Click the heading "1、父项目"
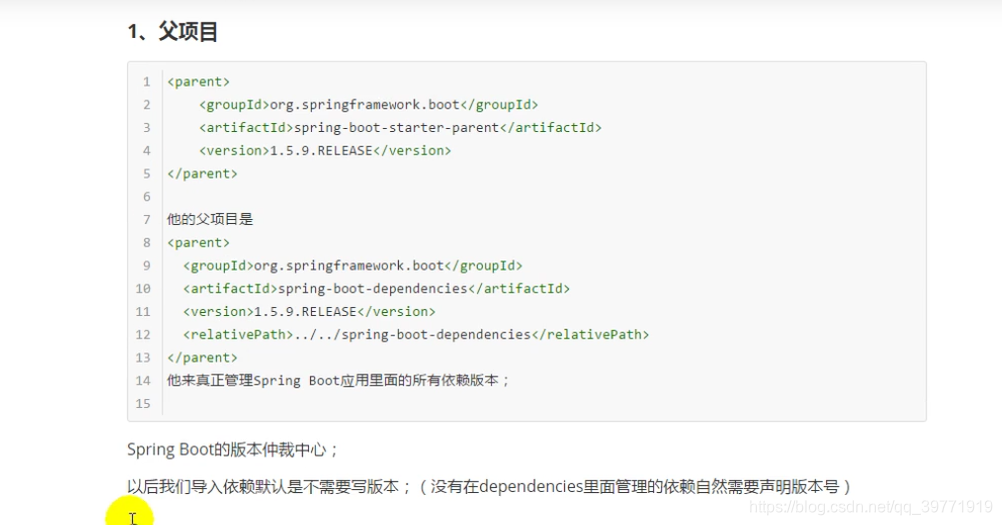This screenshot has height=525, width=1002. coord(173,31)
